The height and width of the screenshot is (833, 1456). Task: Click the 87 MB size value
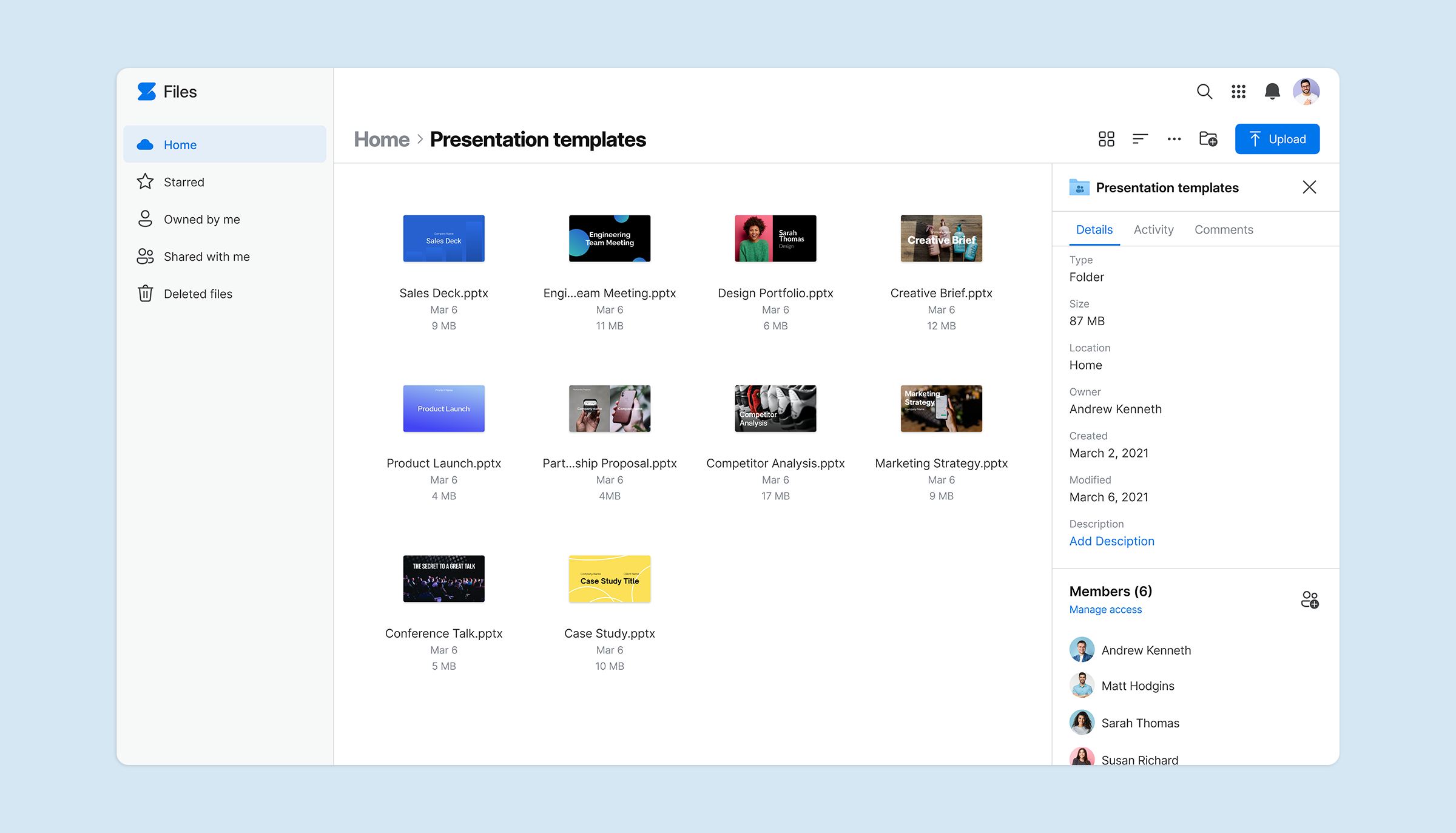pos(1087,321)
